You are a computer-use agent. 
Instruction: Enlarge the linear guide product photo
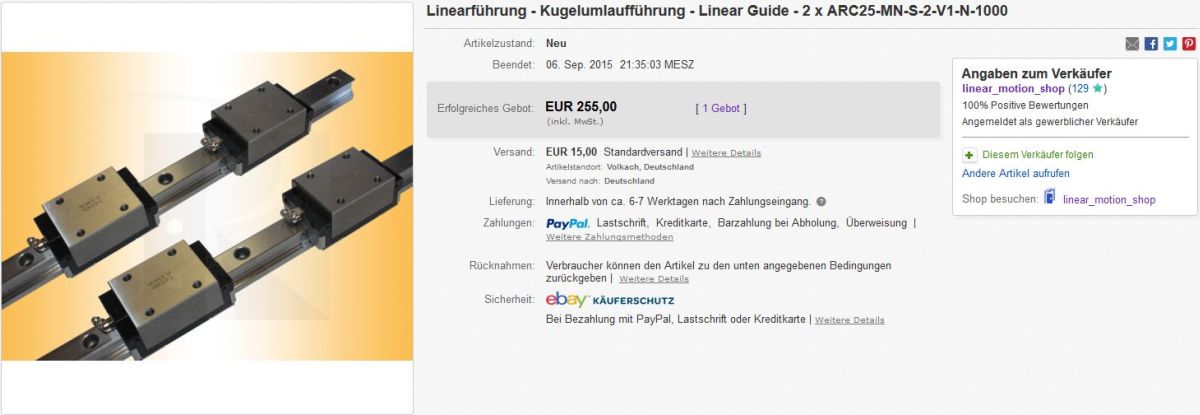pyautogui.click(x=207, y=207)
